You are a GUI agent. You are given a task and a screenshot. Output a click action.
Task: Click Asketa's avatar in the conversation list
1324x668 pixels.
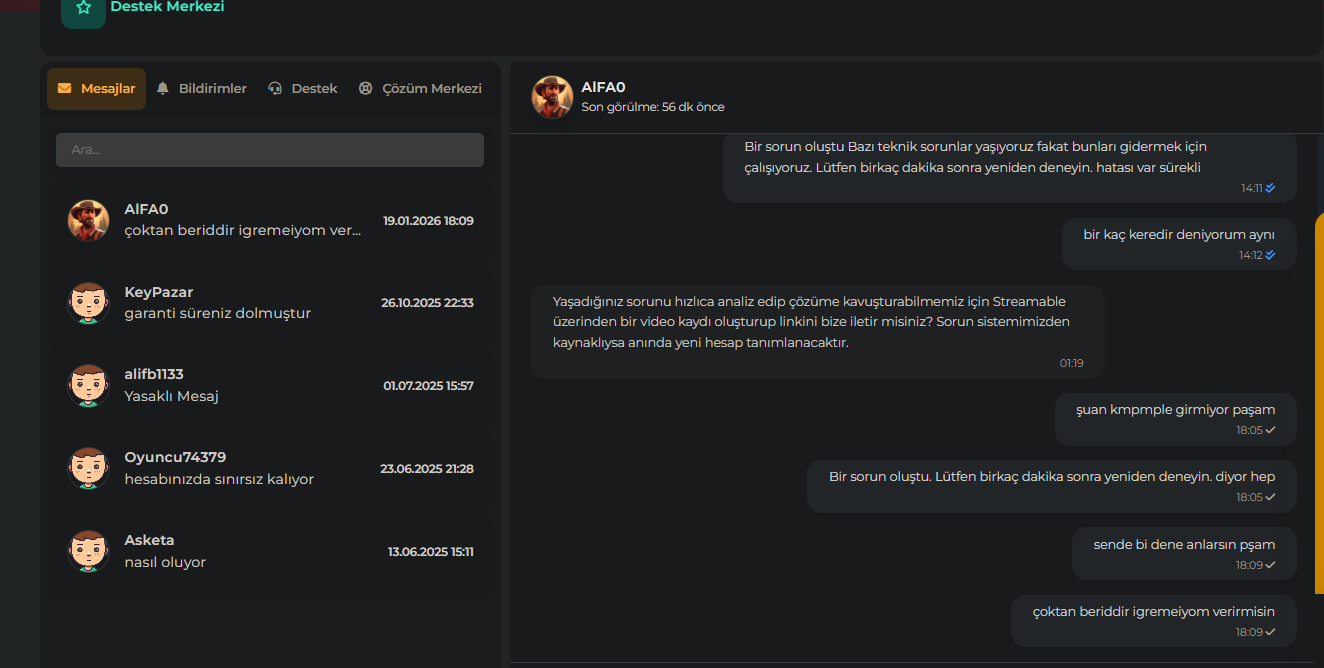click(88, 552)
